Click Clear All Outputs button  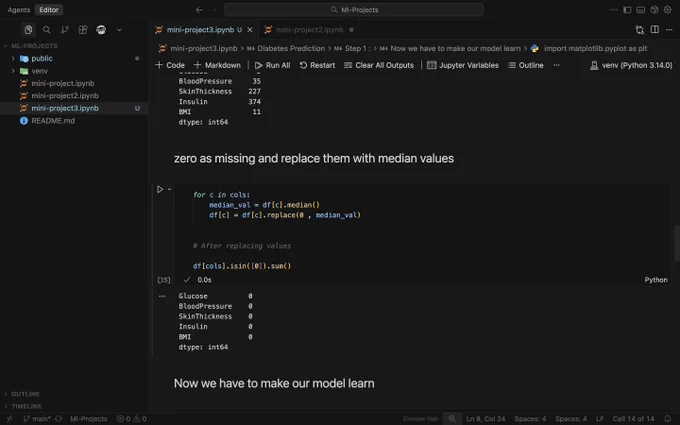point(379,65)
